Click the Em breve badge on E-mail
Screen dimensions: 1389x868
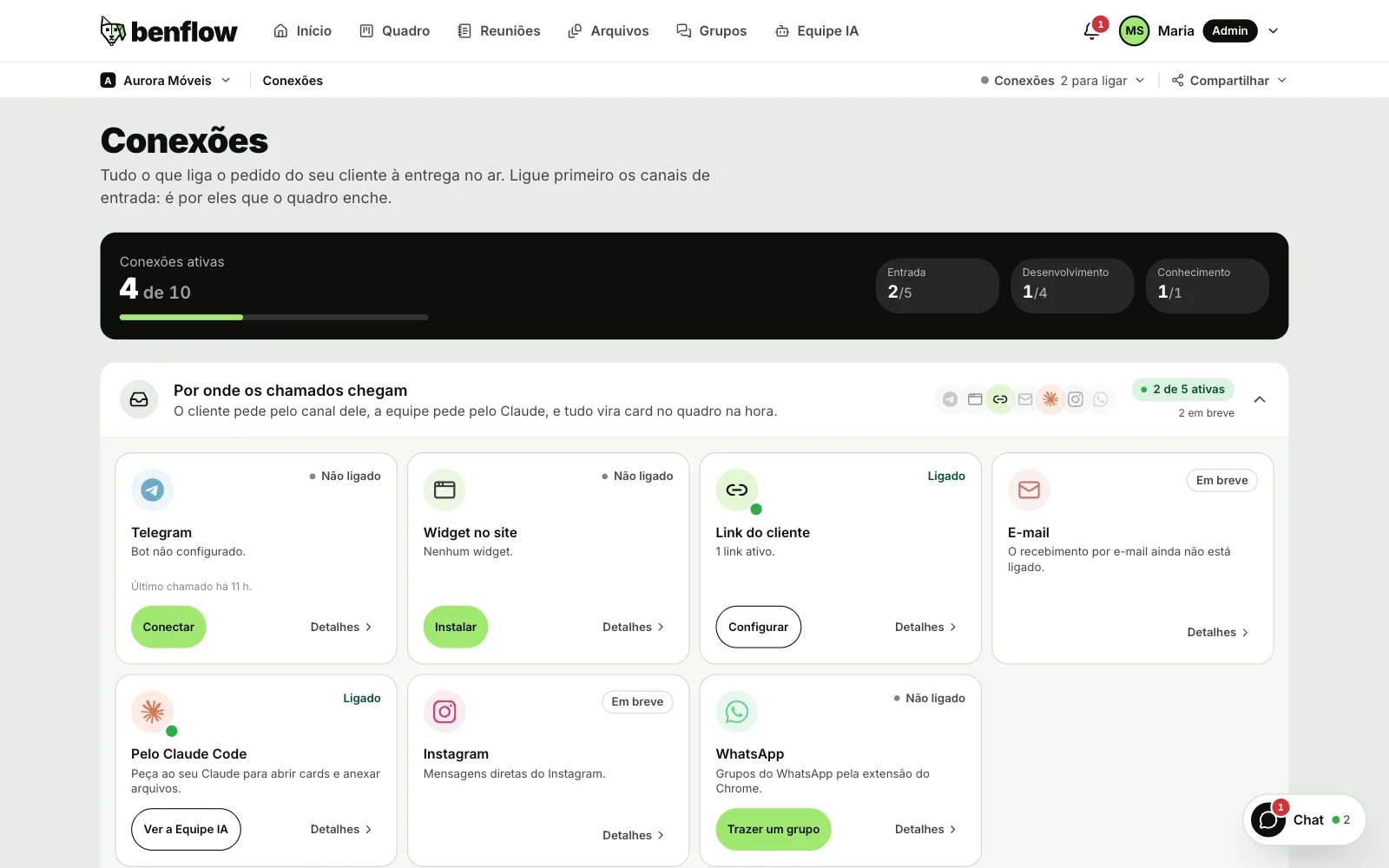pyautogui.click(x=1222, y=480)
